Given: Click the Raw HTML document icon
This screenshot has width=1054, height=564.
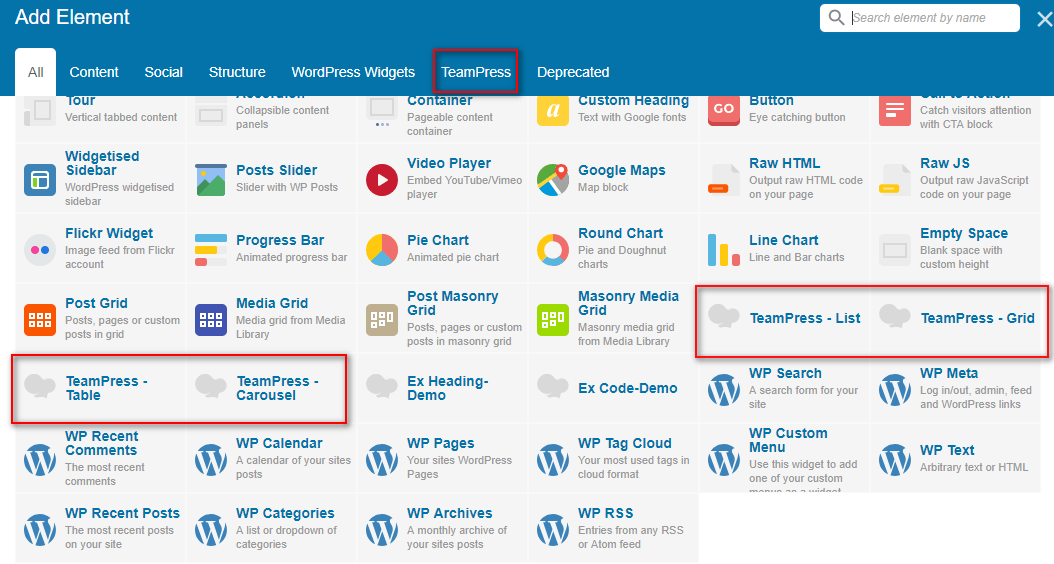Looking at the screenshot, I should [x=724, y=179].
